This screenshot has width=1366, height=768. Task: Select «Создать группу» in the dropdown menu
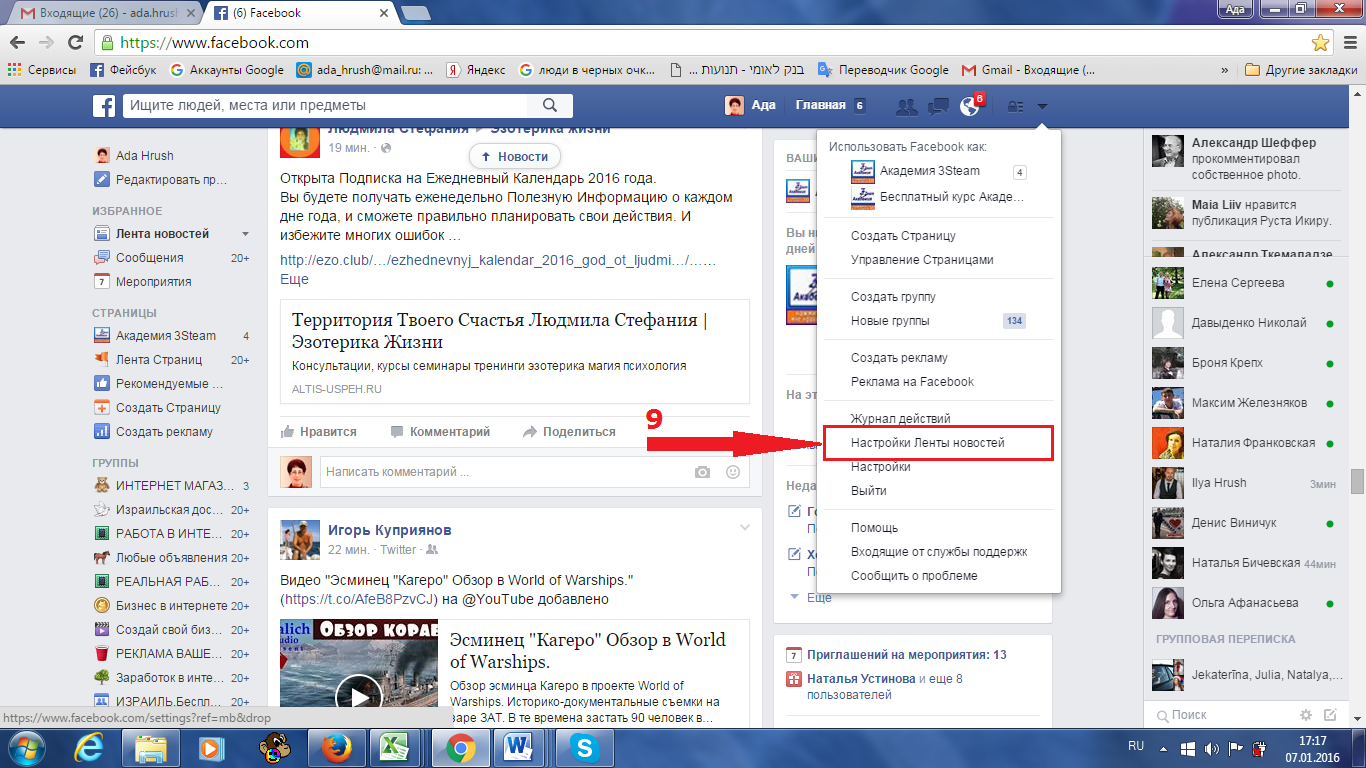(894, 297)
